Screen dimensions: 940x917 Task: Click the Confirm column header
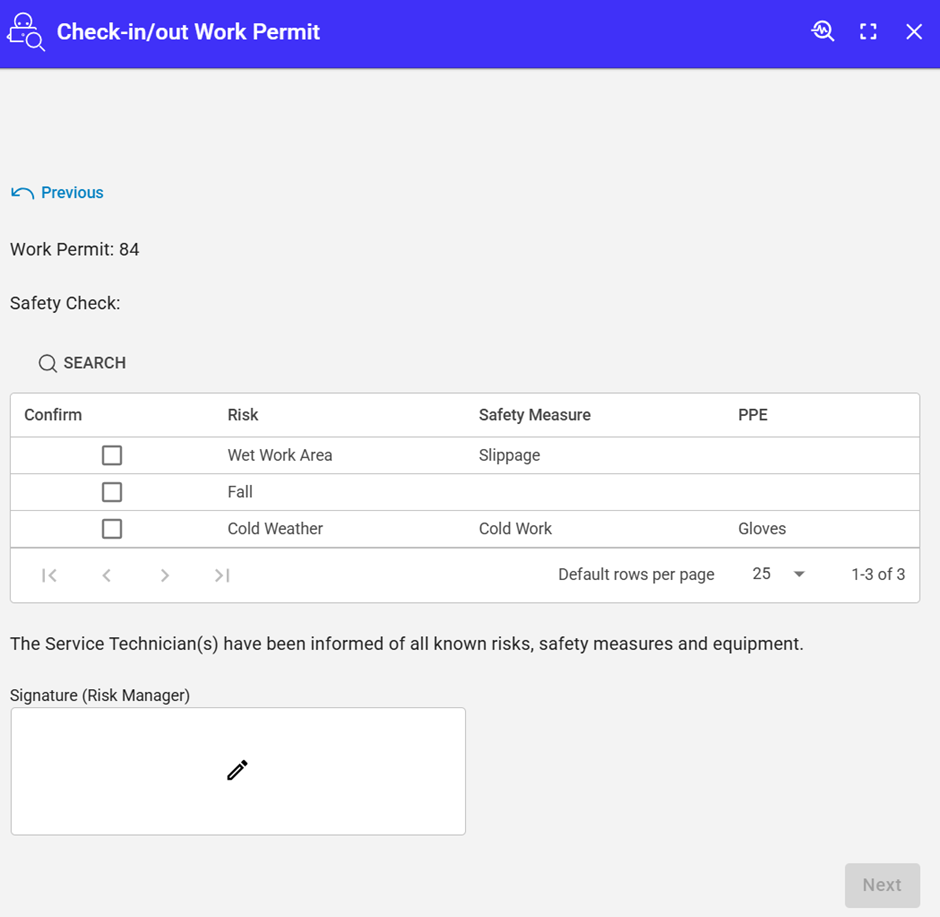coord(53,415)
